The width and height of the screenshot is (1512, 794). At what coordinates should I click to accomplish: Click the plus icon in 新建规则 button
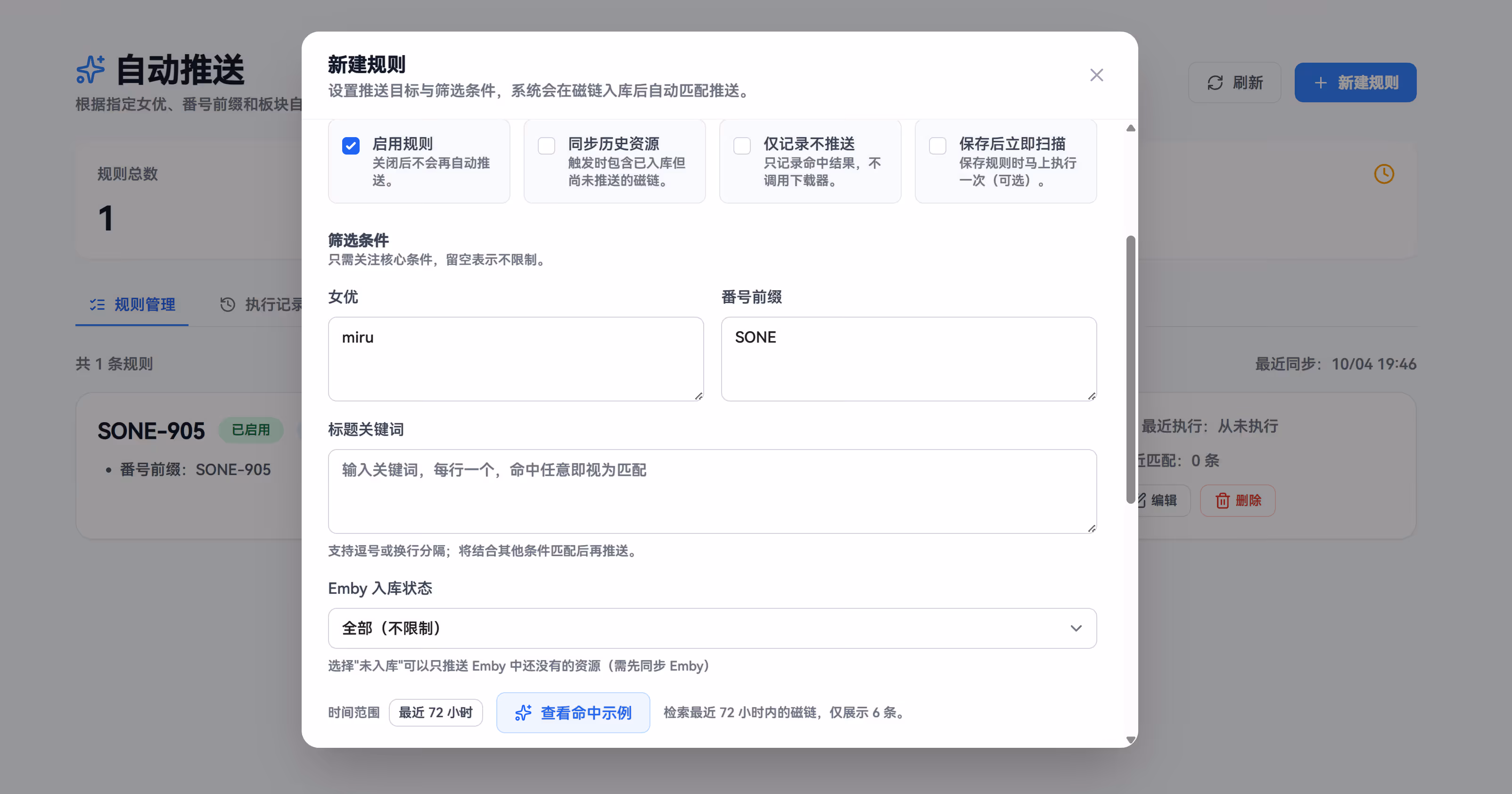(1321, 83)
